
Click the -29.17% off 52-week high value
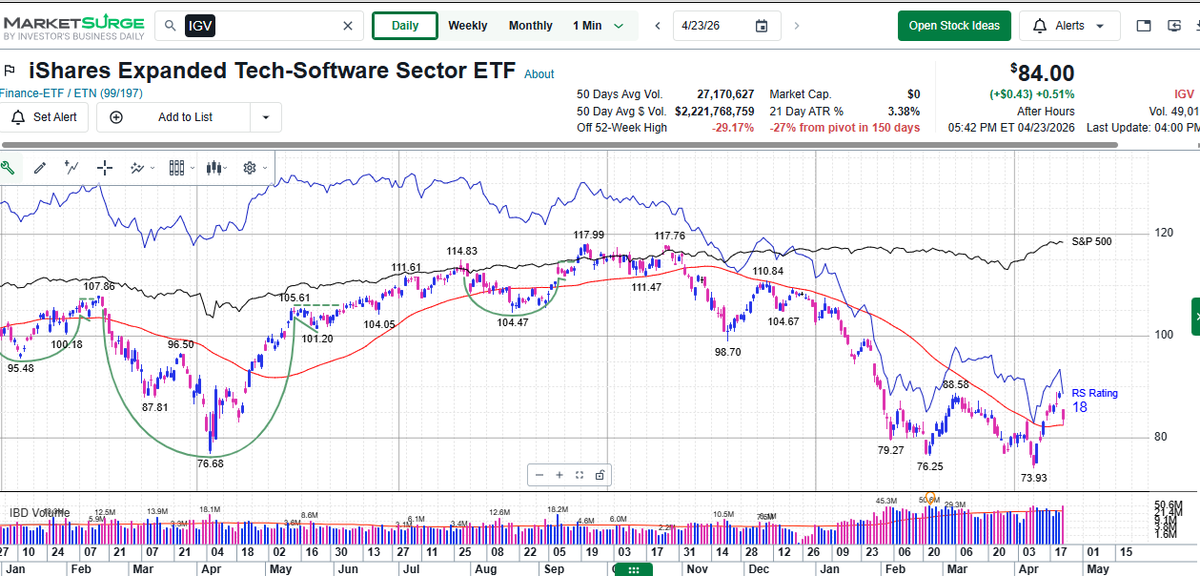734,128
